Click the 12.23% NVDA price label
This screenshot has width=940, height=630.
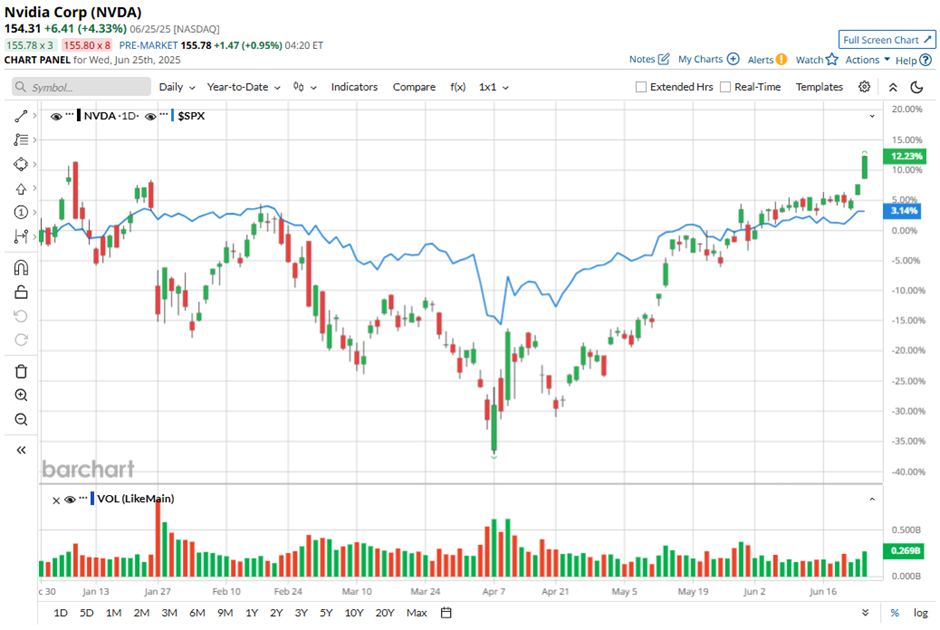pos(906,156)
